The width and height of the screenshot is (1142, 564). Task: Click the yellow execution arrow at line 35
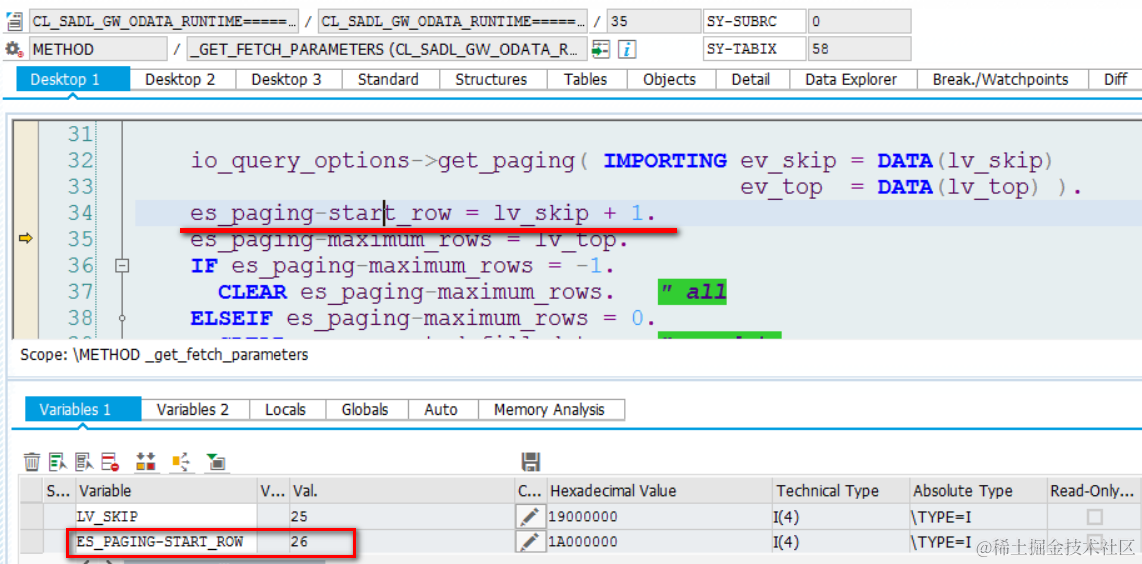point(25,238)
